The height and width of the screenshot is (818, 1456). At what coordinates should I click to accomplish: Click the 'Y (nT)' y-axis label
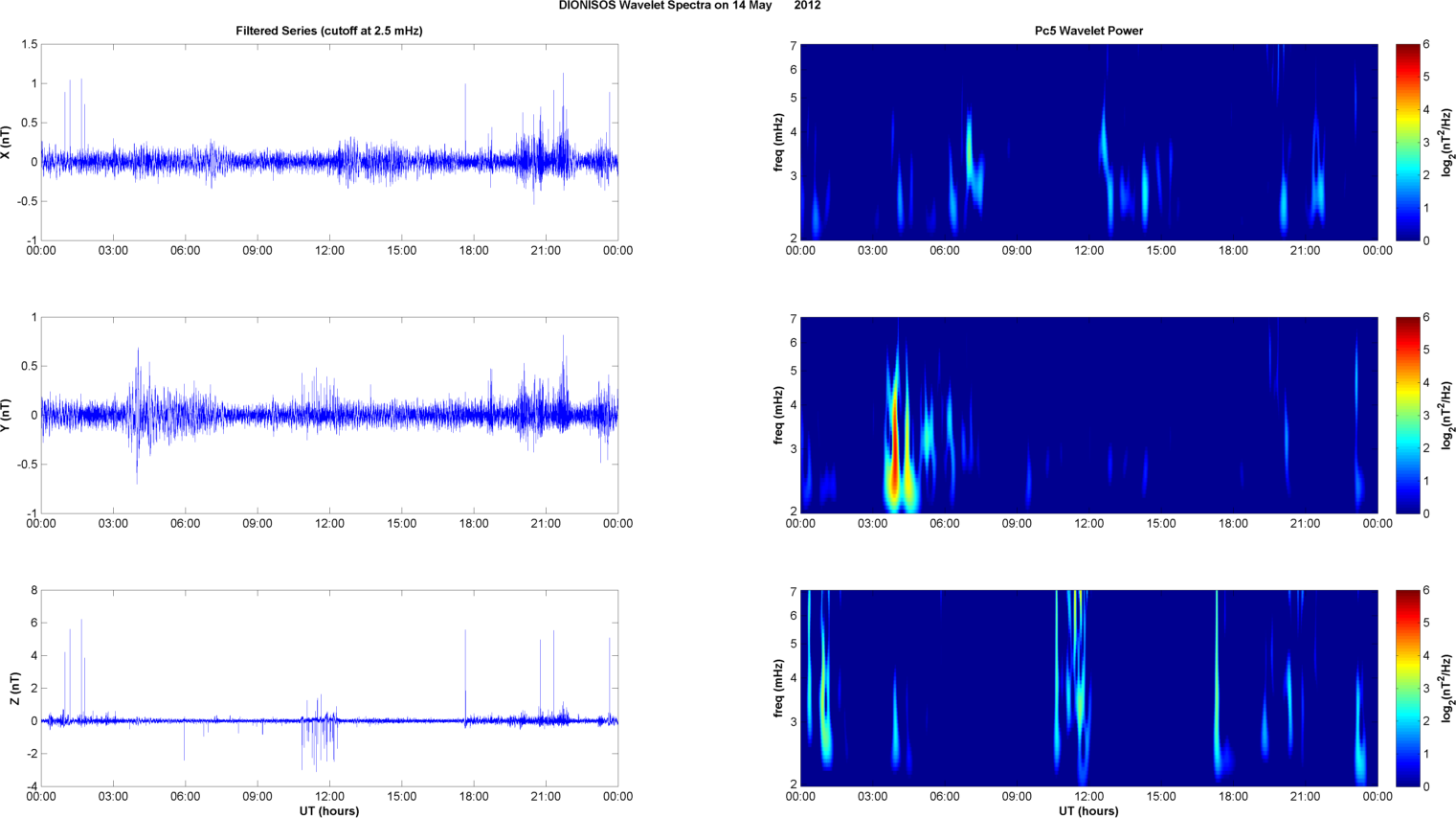click(6, 416)
